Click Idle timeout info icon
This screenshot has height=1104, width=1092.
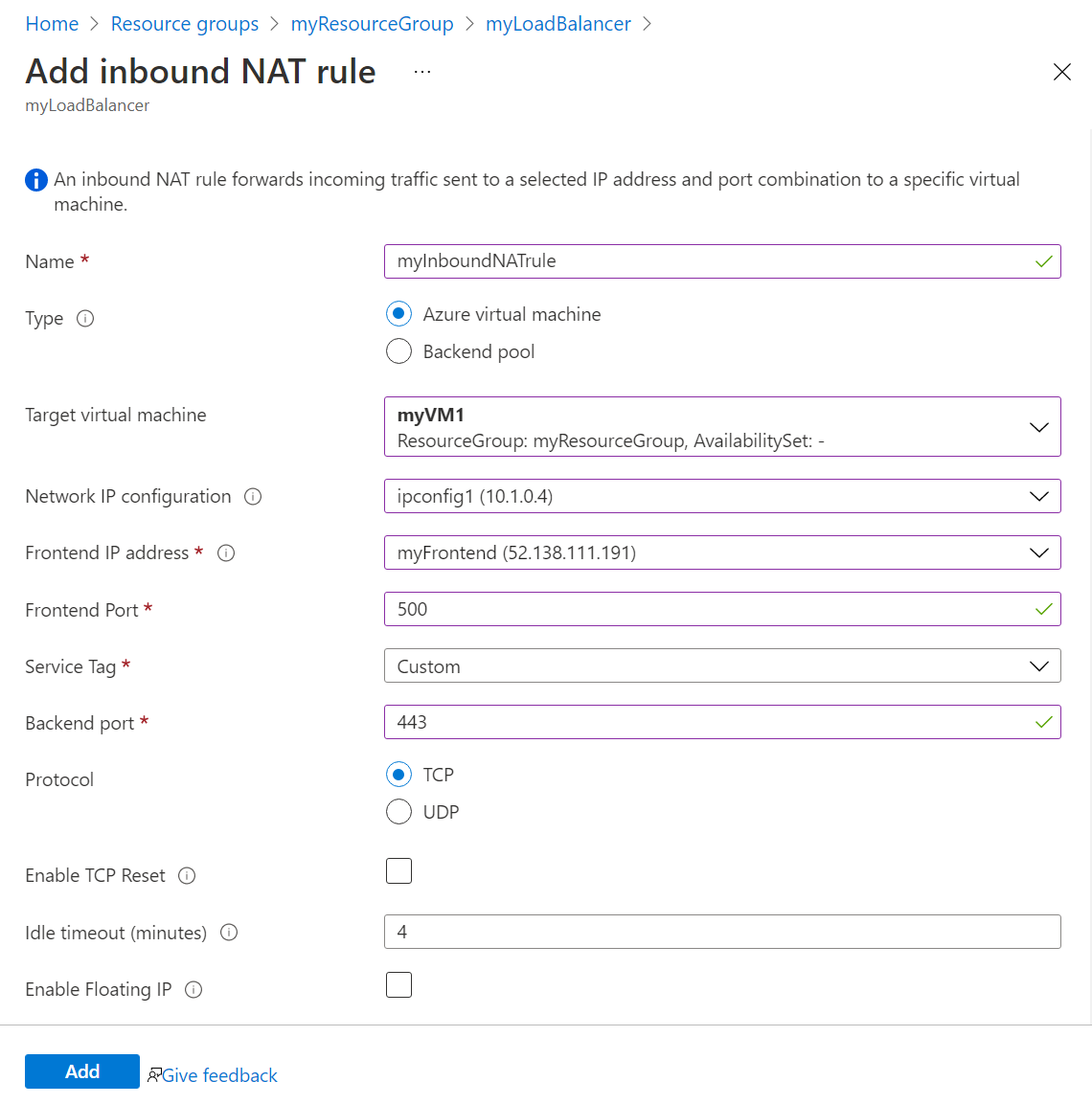tap(229, 933)
